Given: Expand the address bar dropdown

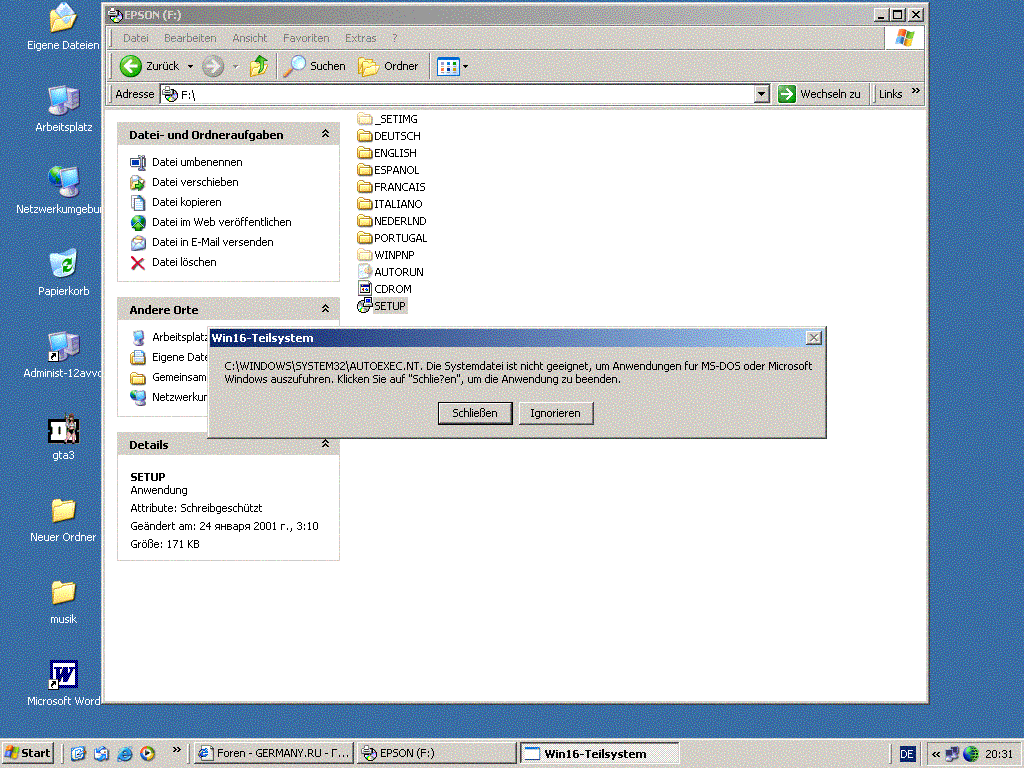Looking at the screenshot, I should point(761,94).
